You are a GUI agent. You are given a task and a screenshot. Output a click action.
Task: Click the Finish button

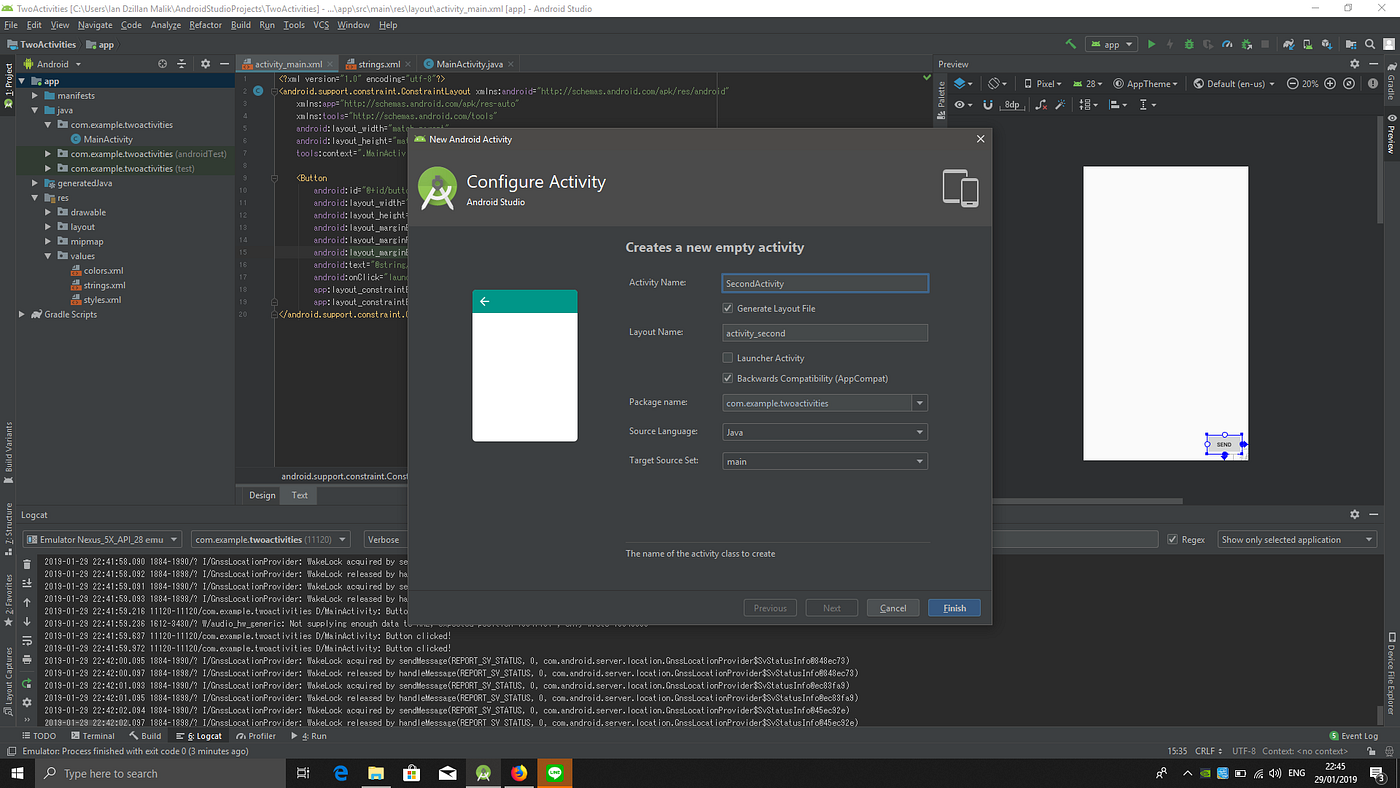[x=953, y=607]
